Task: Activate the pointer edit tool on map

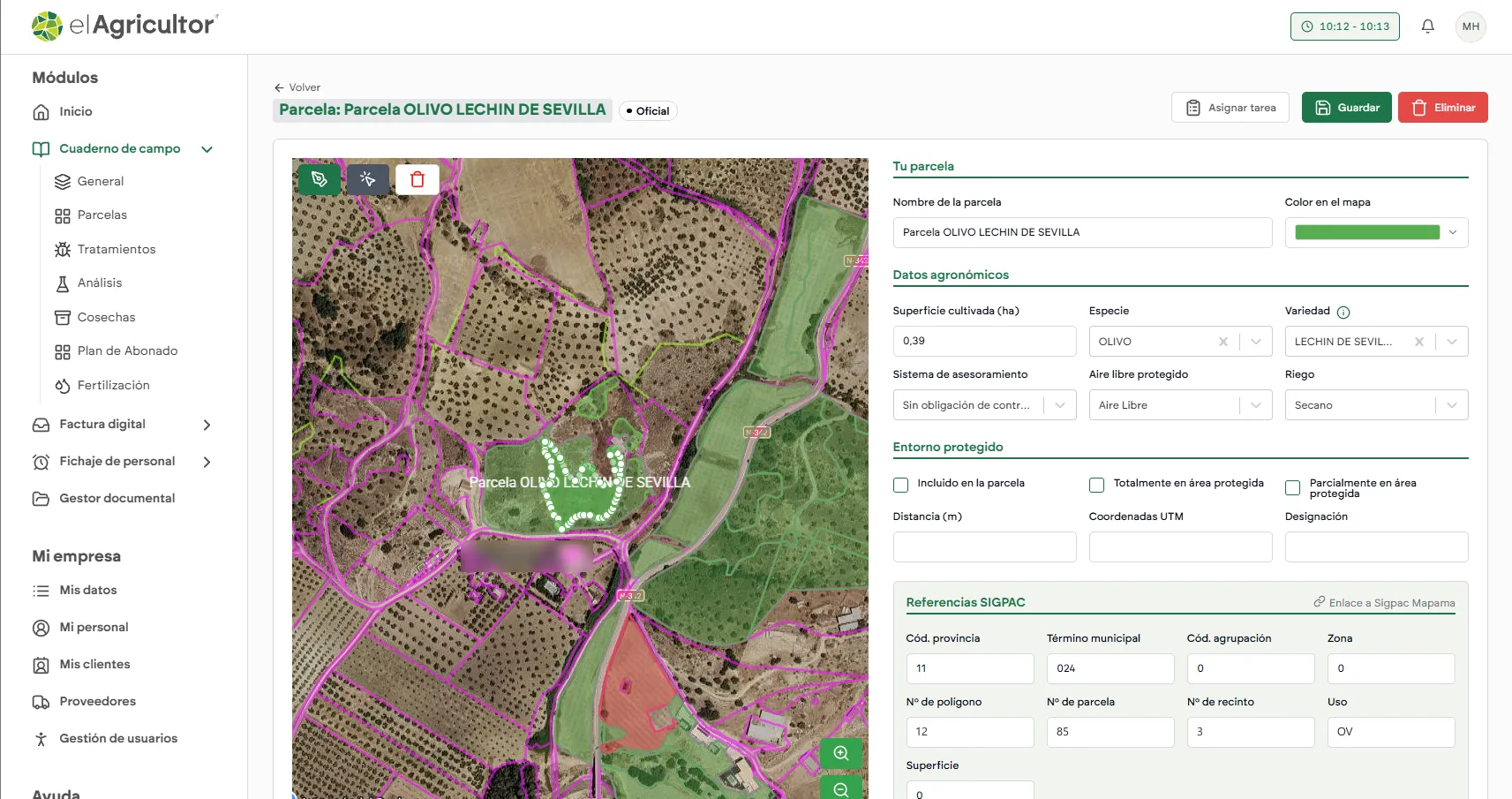Action: point(368,179)
